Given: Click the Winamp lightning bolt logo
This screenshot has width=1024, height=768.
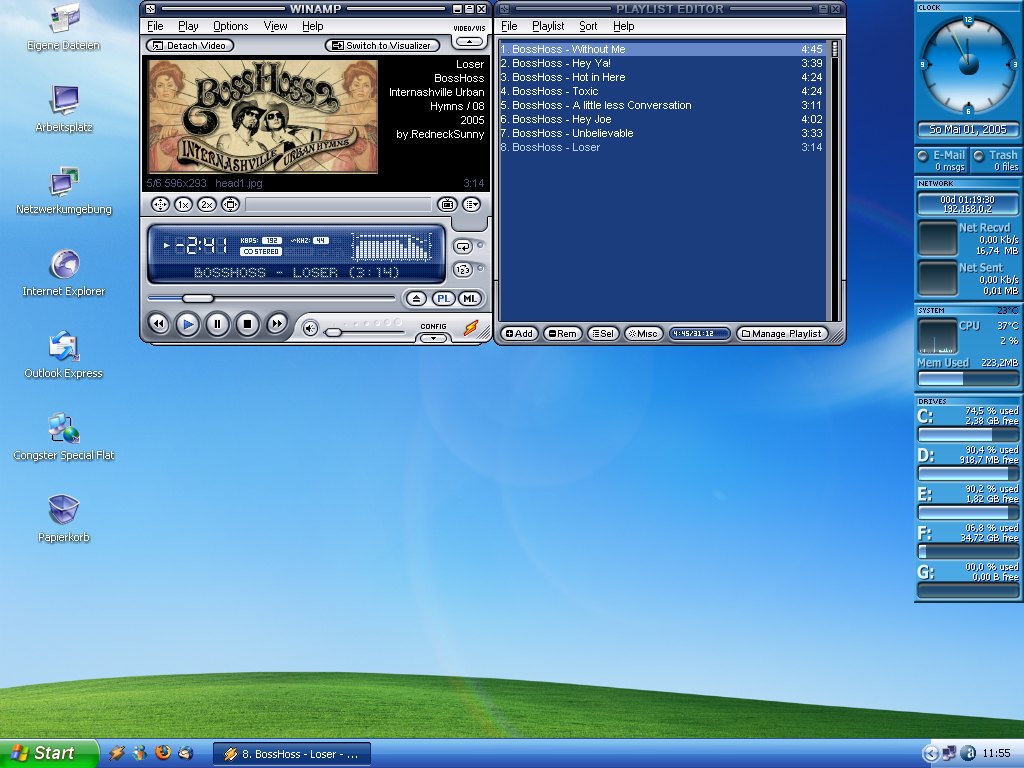Looking at the screenshot, I should coord(470,328).
